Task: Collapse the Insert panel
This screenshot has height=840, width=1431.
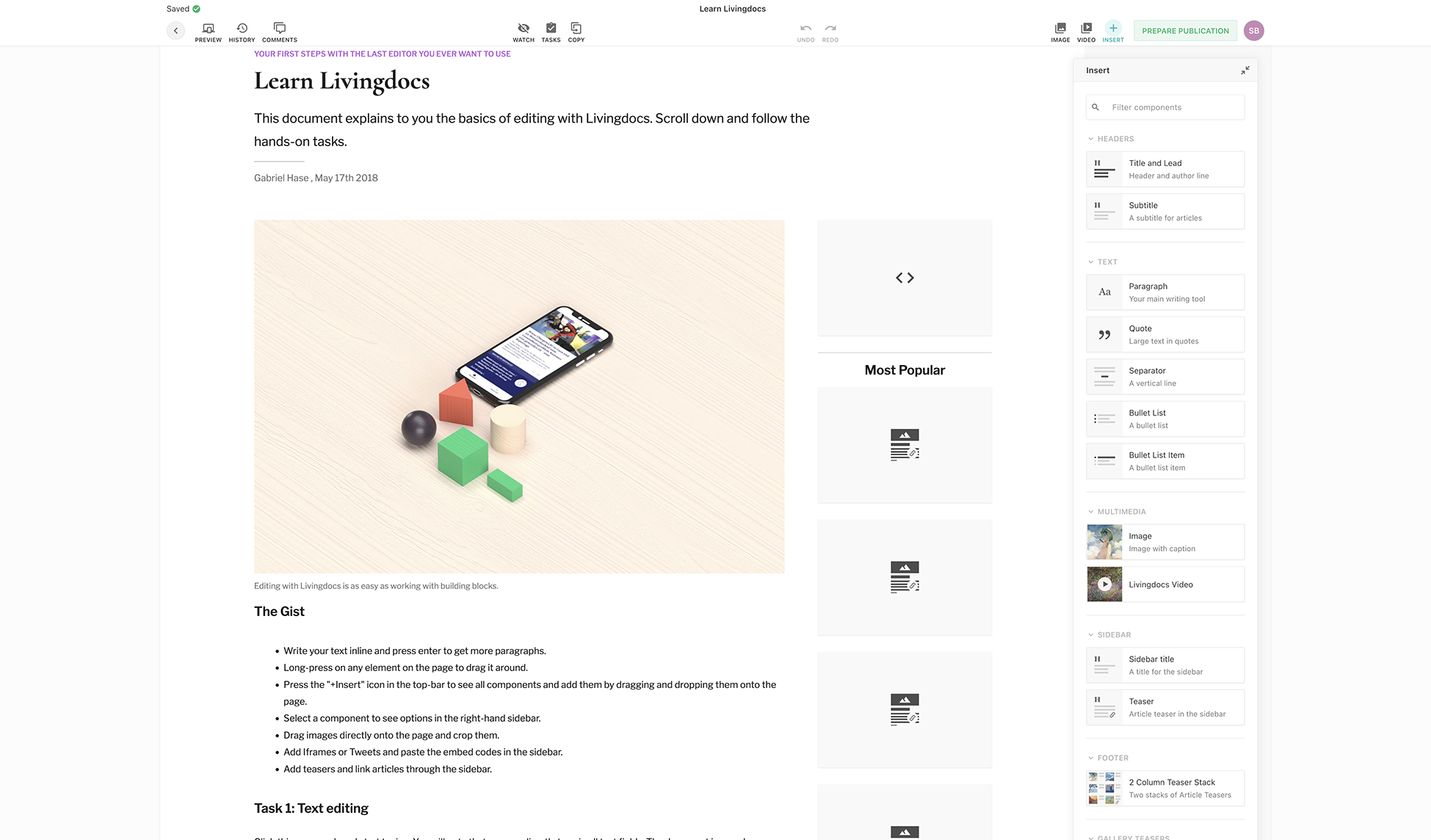Action: click(1245, 70)
